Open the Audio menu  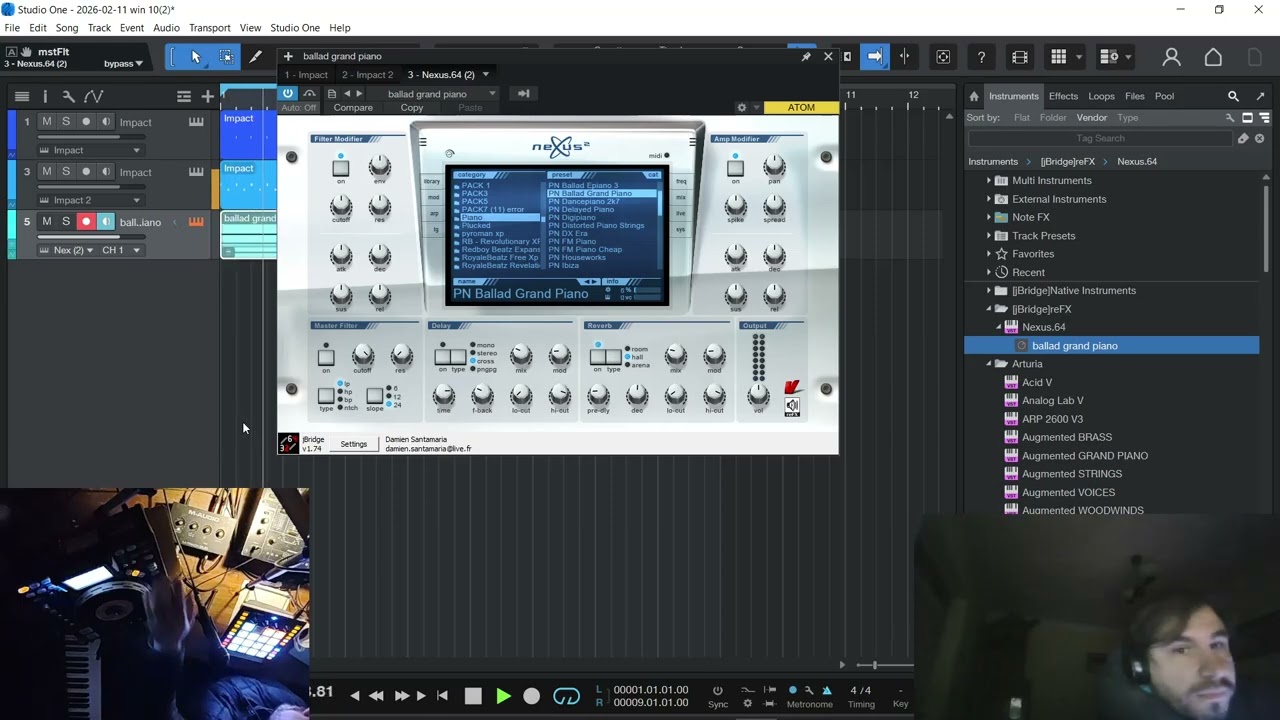click(x=166, y=28)
